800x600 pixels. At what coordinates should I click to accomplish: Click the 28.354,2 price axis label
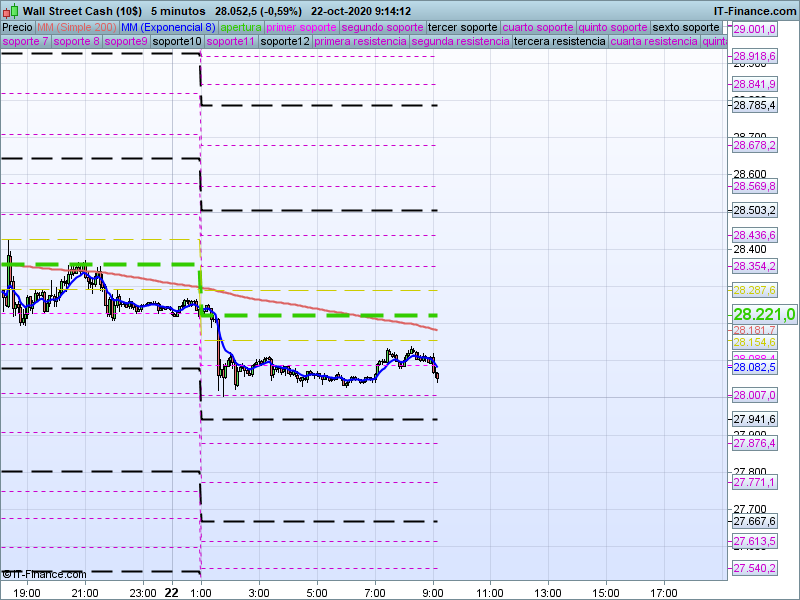click(x=755, y=266)
